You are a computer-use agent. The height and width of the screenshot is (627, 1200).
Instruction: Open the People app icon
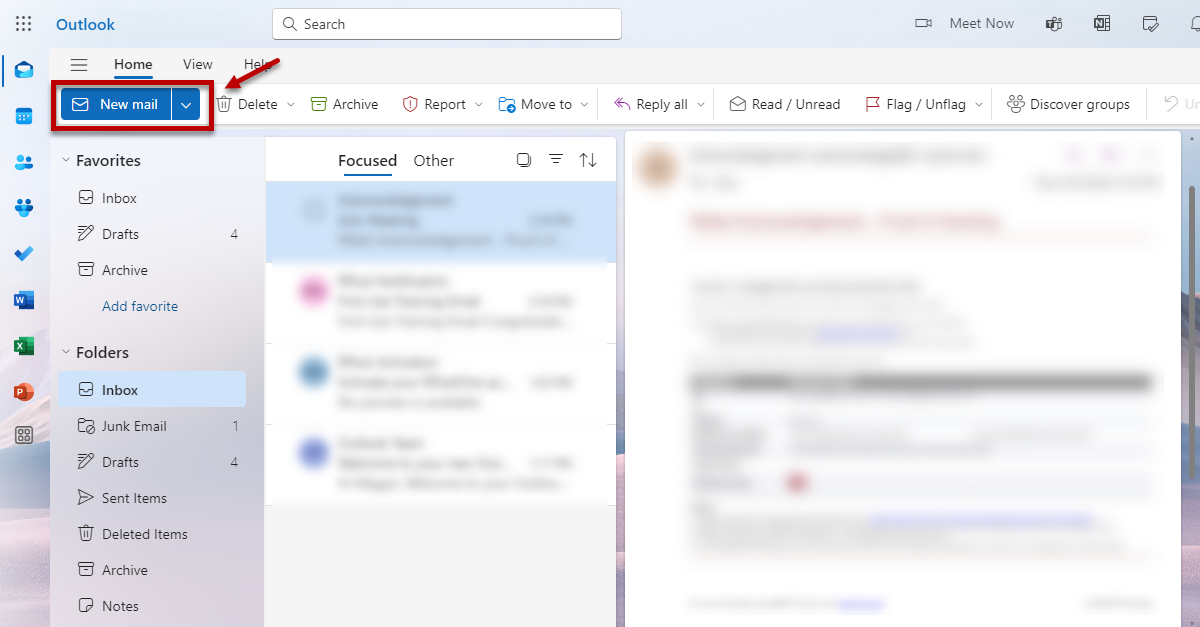(23, 162)
